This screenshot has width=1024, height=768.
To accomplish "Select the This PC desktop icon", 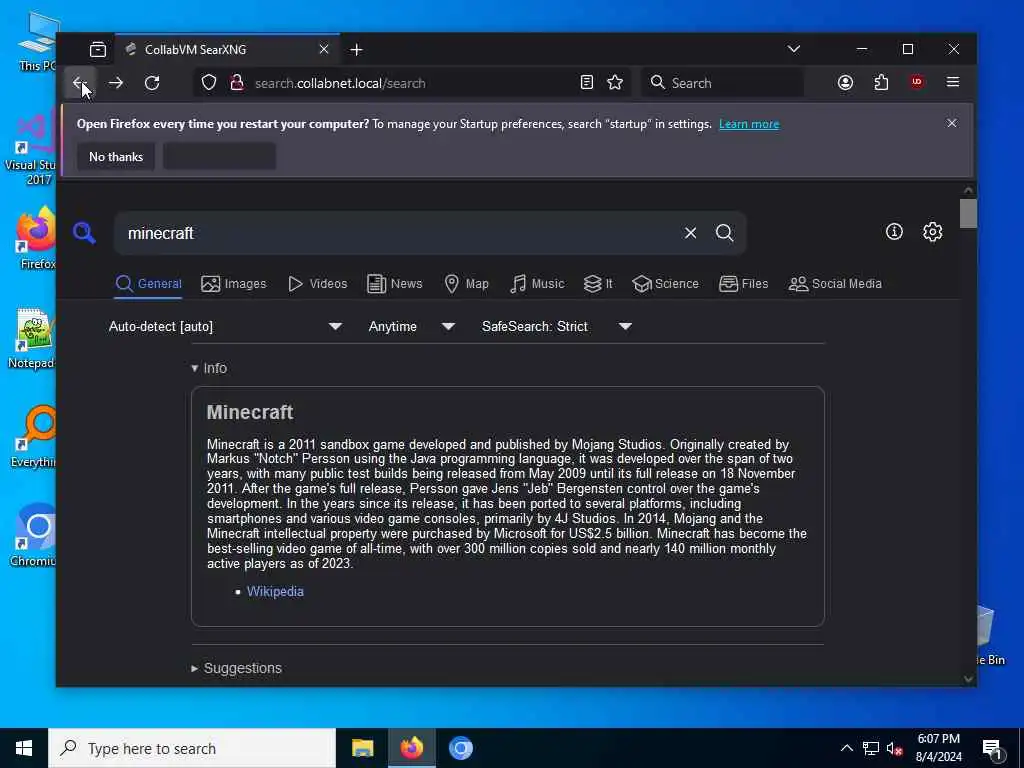I will (x=37, y=42).
